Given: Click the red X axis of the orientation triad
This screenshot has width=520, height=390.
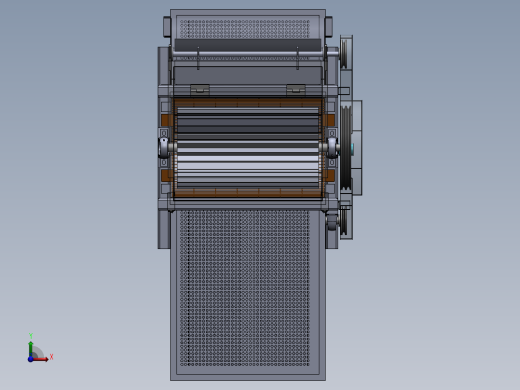Looking at the screenshot, I should tap(40, 359).
